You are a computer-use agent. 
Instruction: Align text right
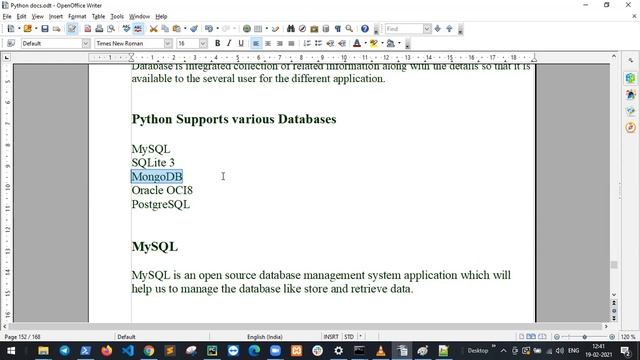pyautogui.click(x=280, y=43)
